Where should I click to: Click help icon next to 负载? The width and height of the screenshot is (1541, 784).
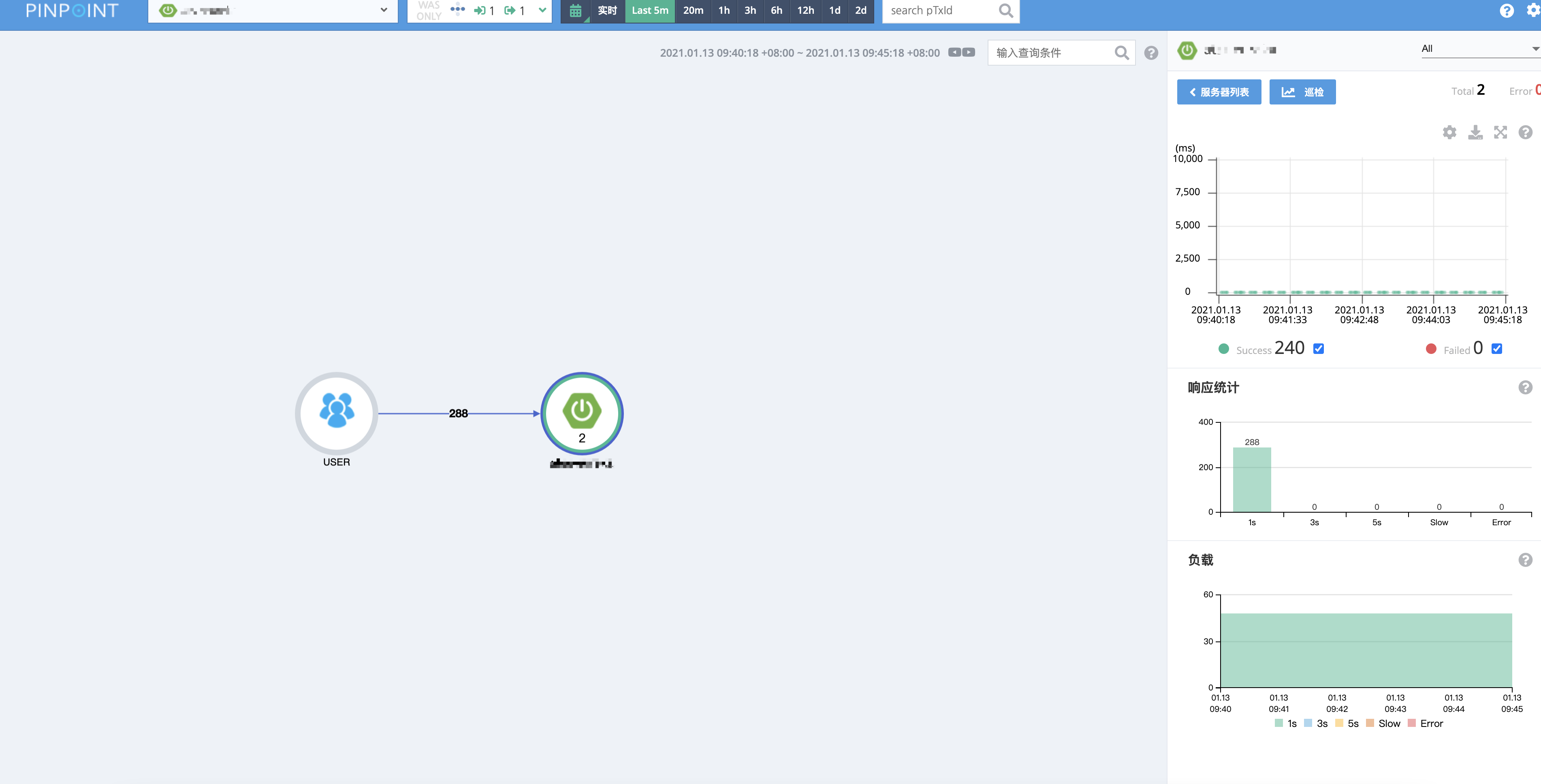pos(1525,560)
